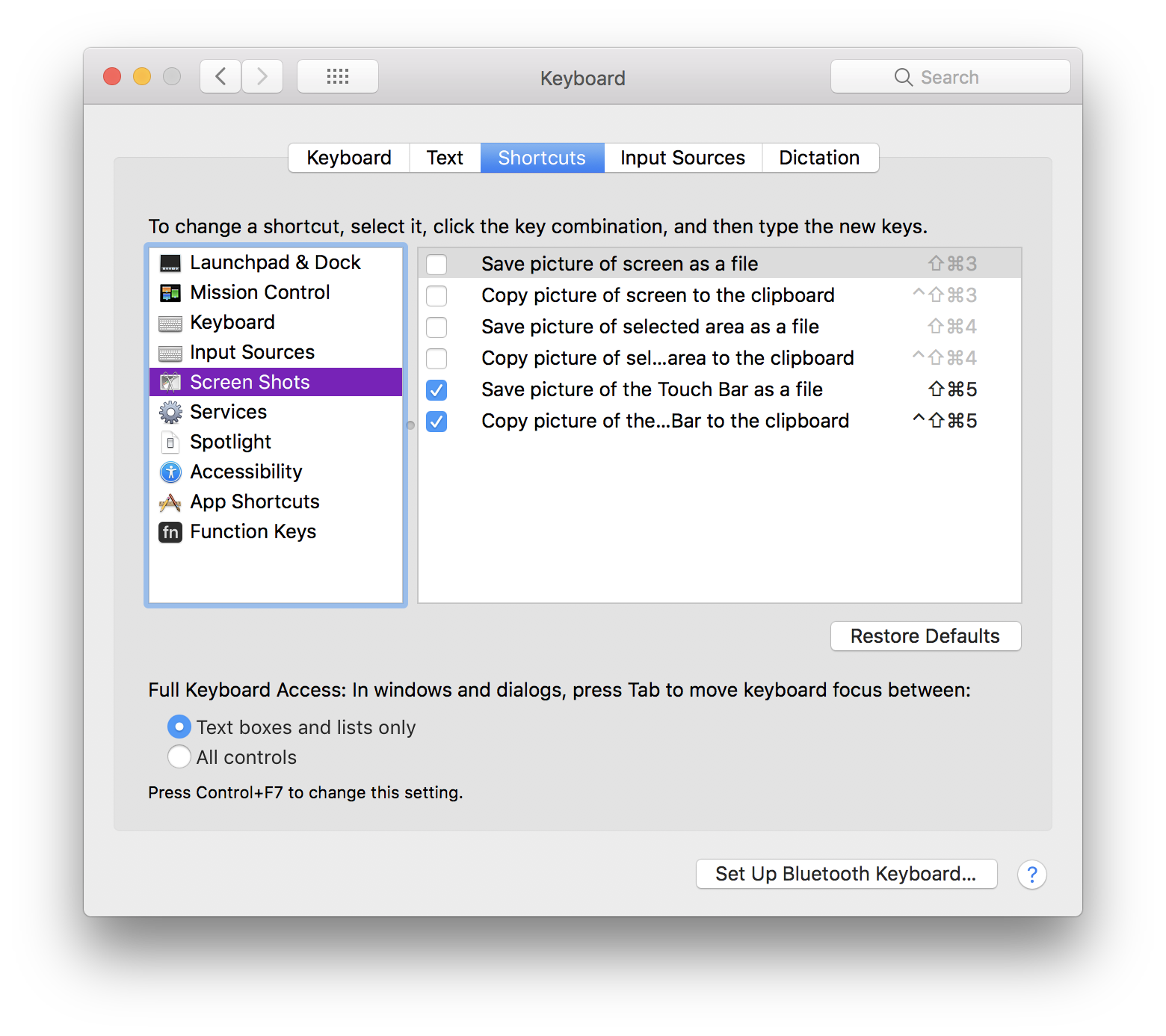Screen dimensions: 1166x1036
Task: Select the App Shortcuts label
Action: [255, 502]
